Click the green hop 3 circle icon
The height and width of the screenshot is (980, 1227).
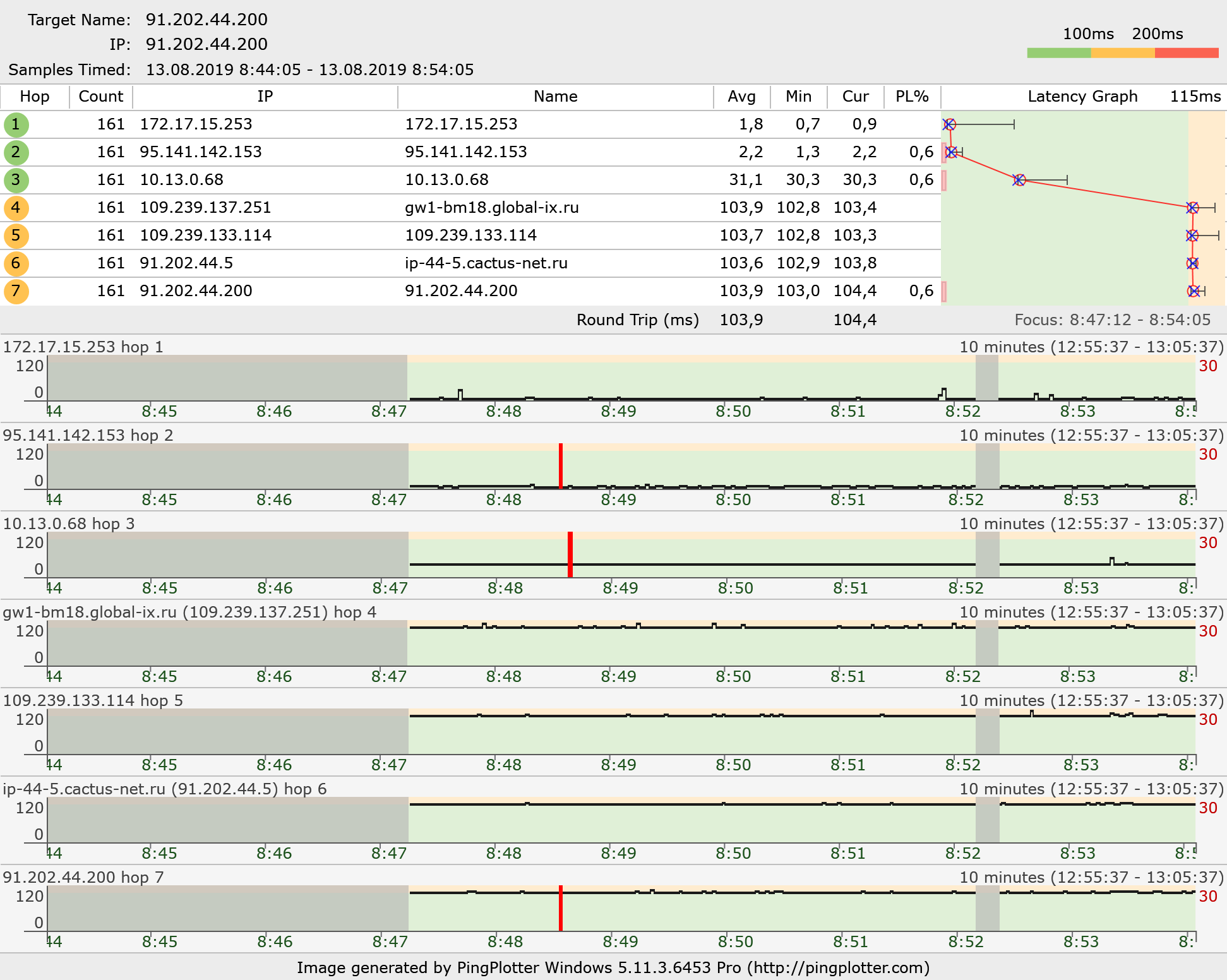16,180
